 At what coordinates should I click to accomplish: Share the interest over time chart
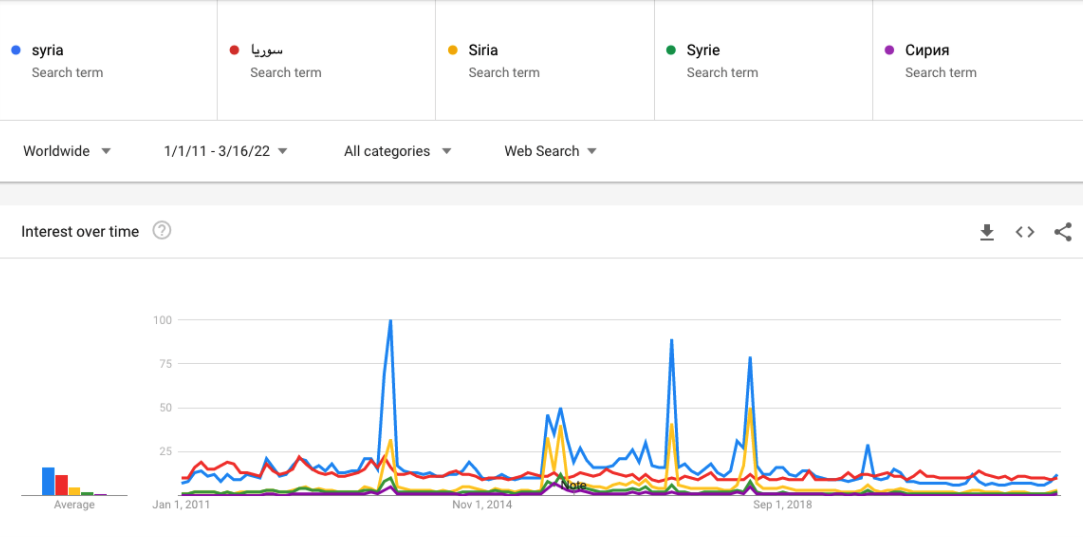point(1063,232)
